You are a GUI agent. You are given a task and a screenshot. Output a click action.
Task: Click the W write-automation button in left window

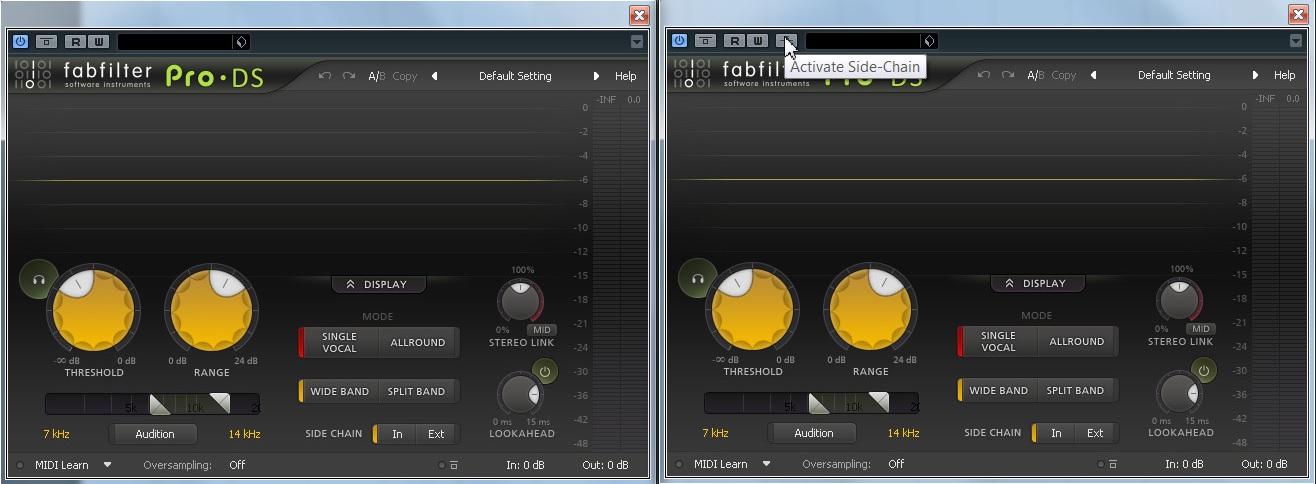[x=99, y=42]
